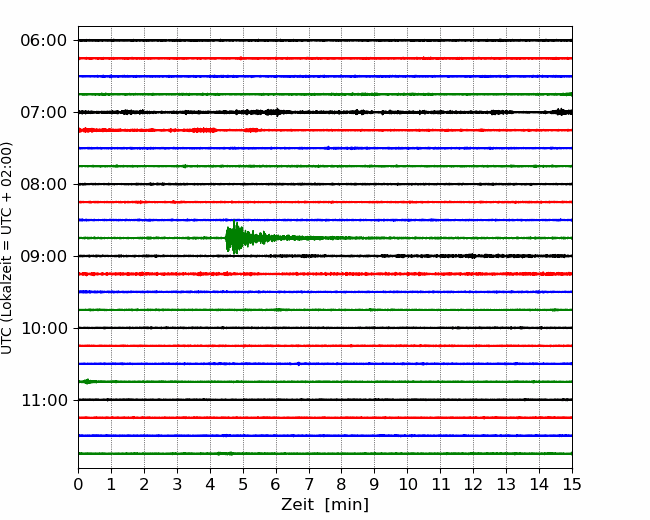Click the 'Zeit [min]' axis title
The width and height of the screenshot is (650, 520).
click(325, 505)
